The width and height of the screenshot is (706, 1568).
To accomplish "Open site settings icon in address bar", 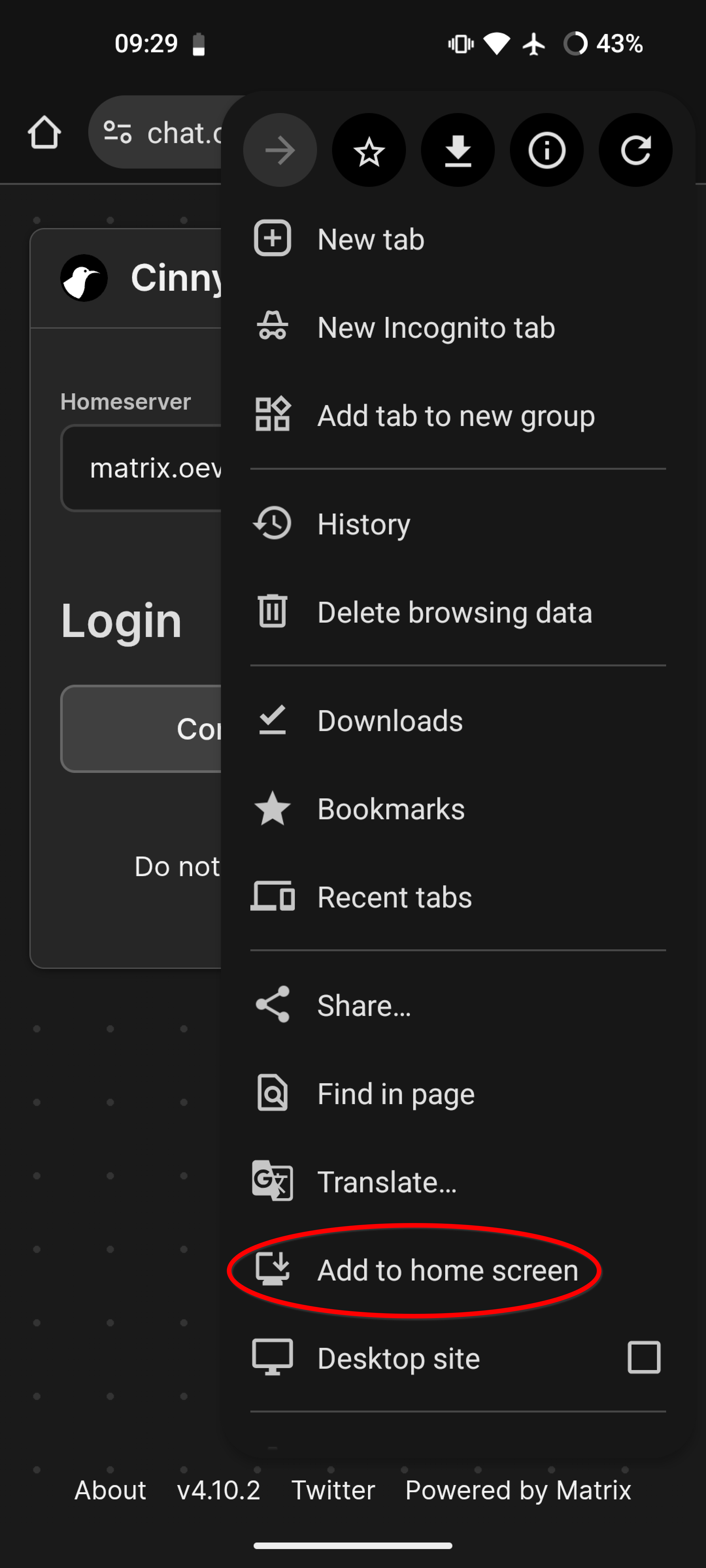I will pyautogui.click(x=118, y=133).
